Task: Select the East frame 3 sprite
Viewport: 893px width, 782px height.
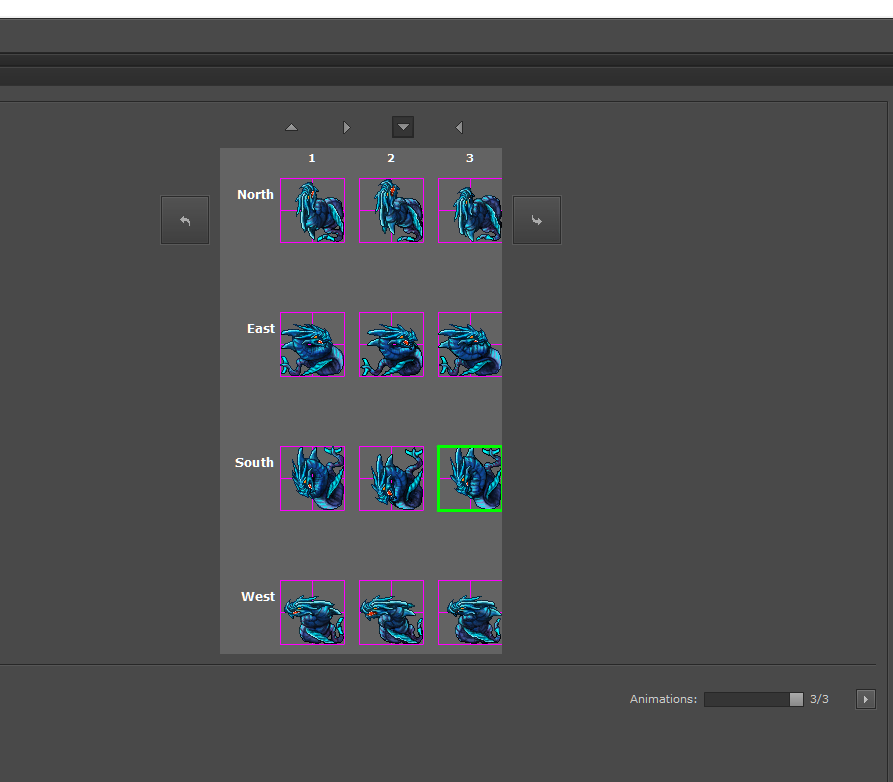Action: coord(469,344)
